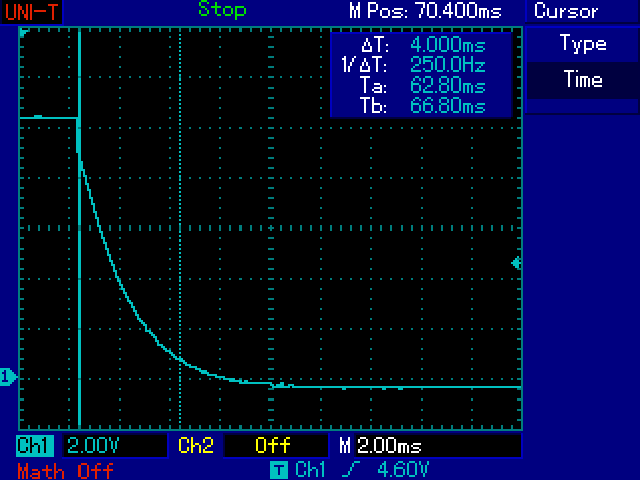Click the Ta 62.80ms cursor value
This screenshot has width=640, height=480.
click(447, 86)
